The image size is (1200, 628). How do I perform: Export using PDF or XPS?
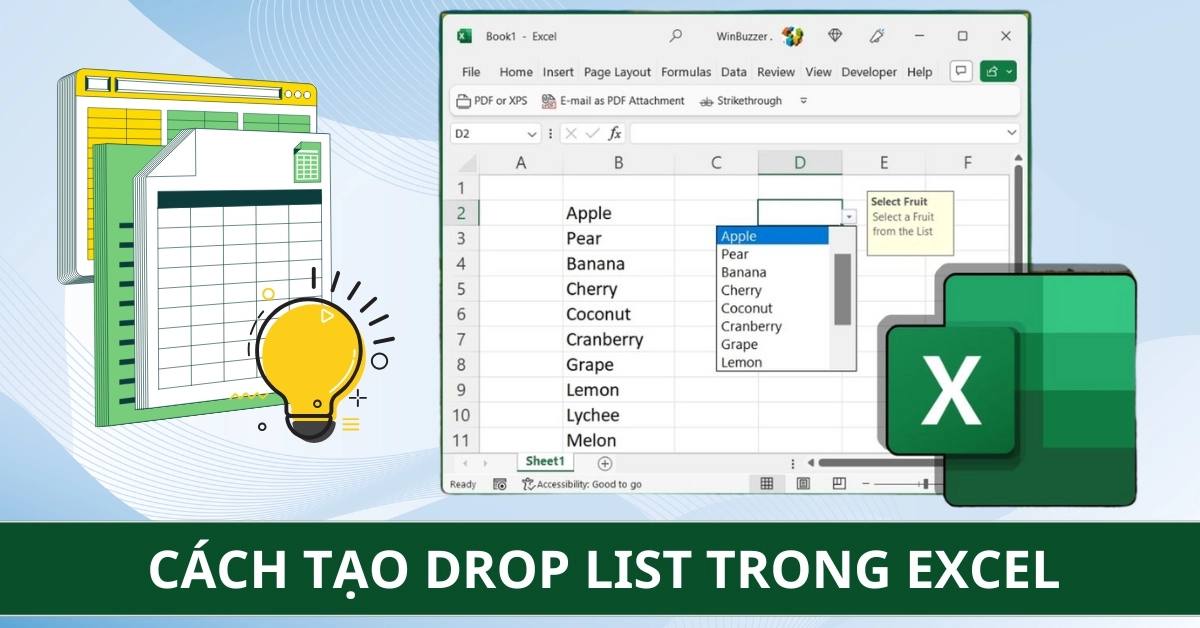pos(492,101)
